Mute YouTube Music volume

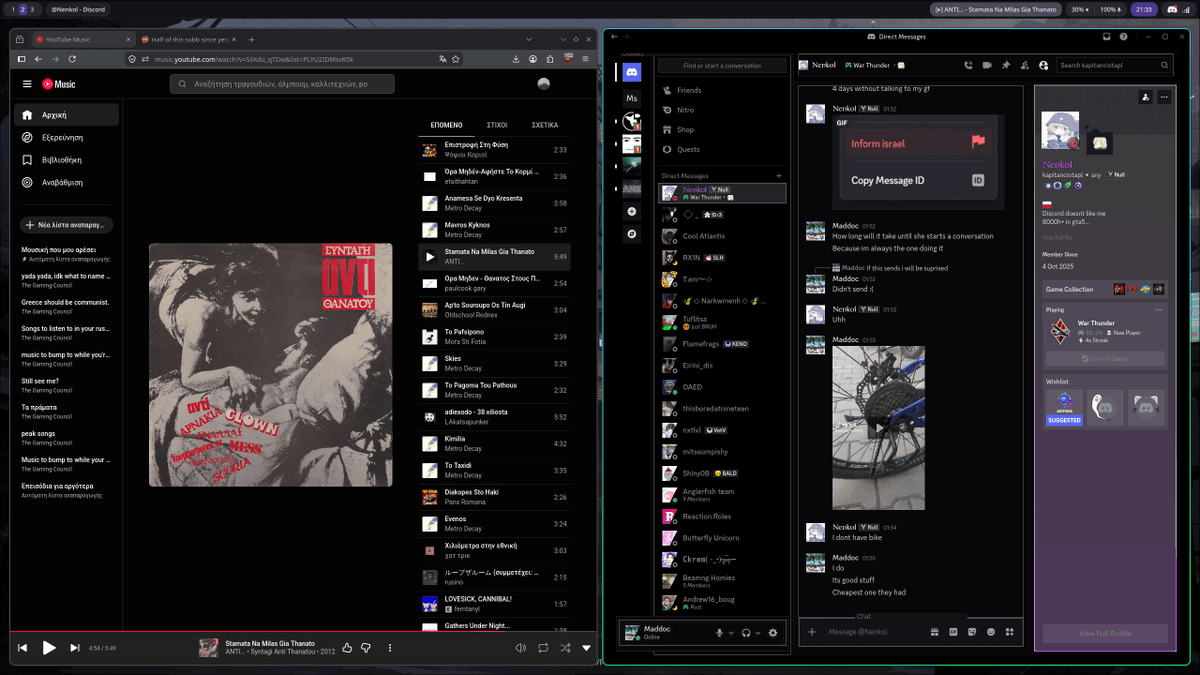(520, 648)
